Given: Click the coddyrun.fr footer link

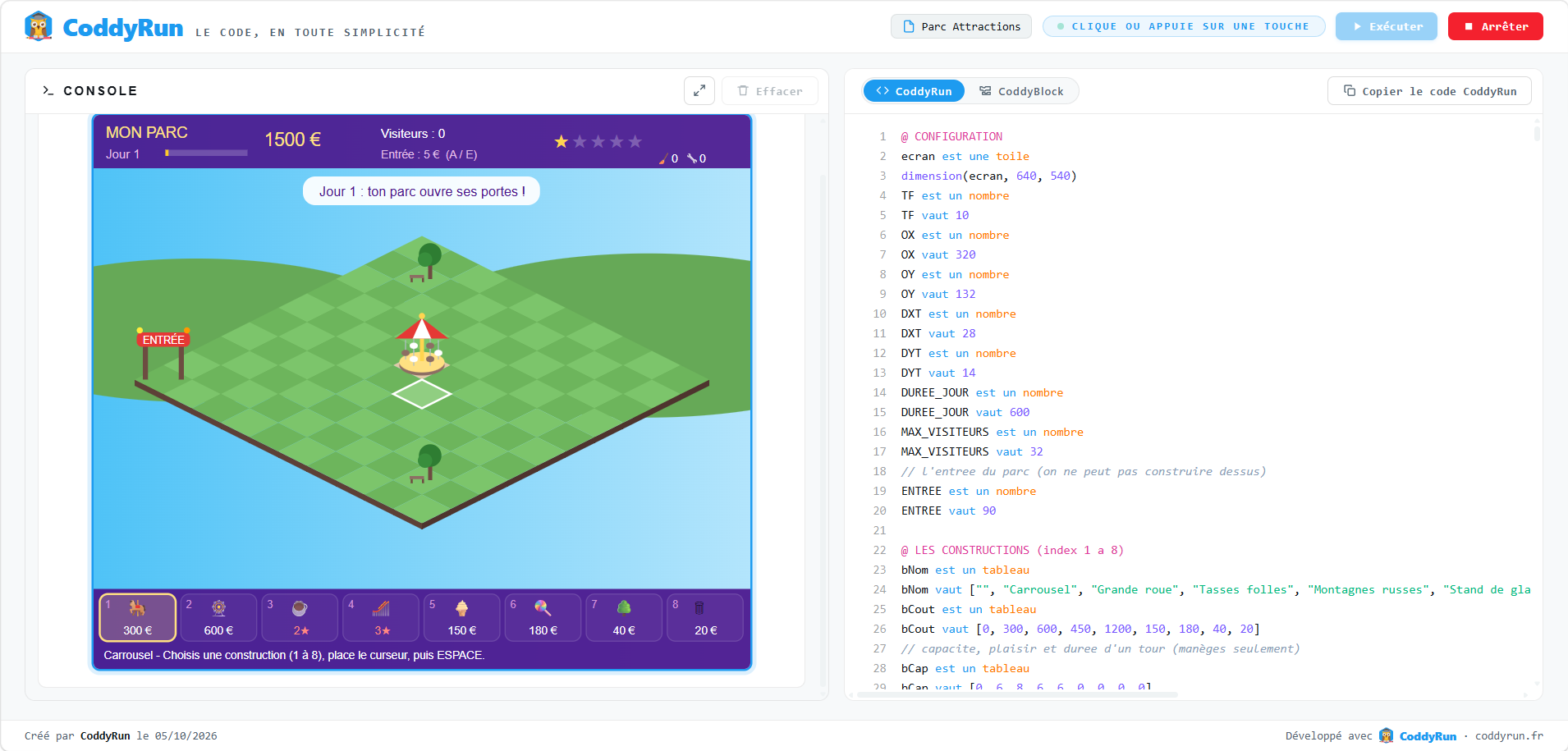Looking at the screenshot, I should [1509, 735].
